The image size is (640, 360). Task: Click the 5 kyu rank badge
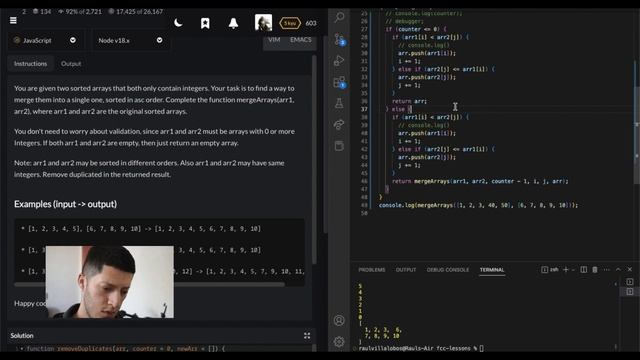click(290, 23)
